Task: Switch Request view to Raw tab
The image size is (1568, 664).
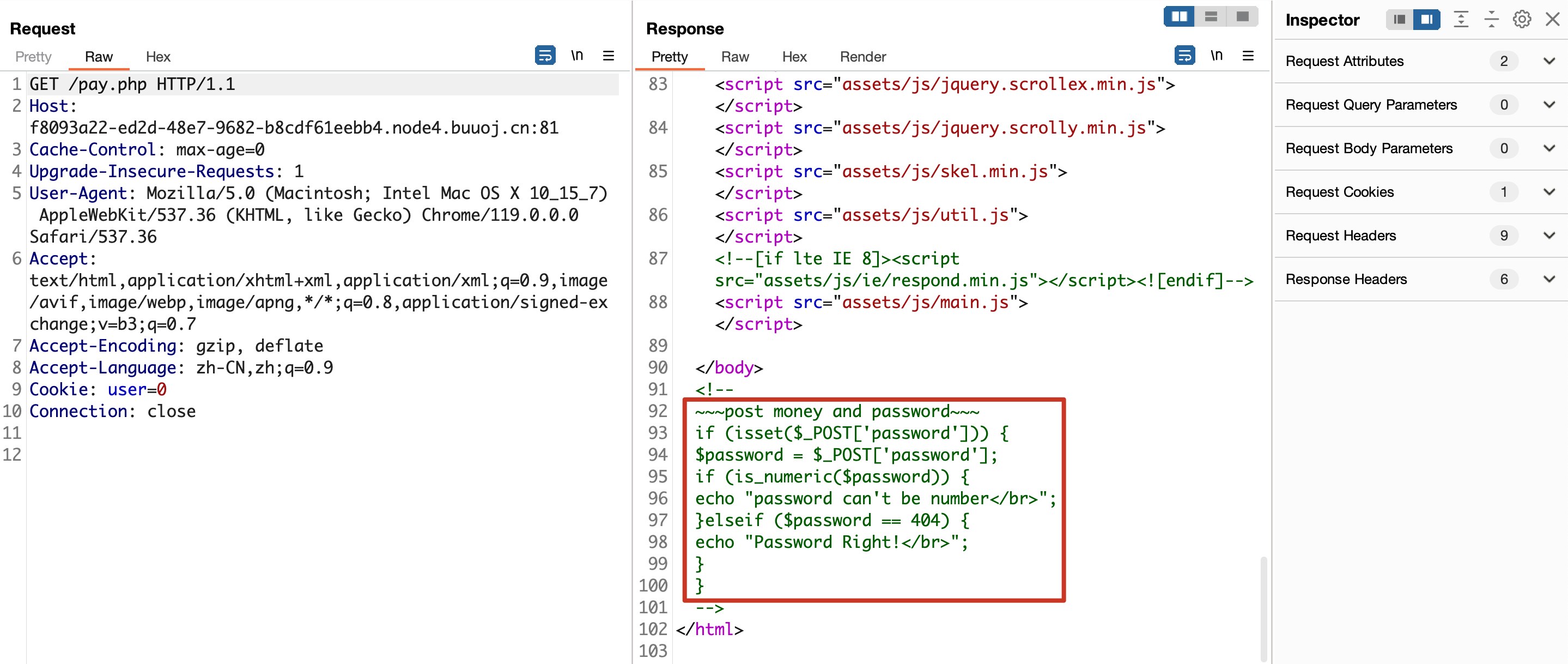Action: pyautogui.click(x=99, y=57)
